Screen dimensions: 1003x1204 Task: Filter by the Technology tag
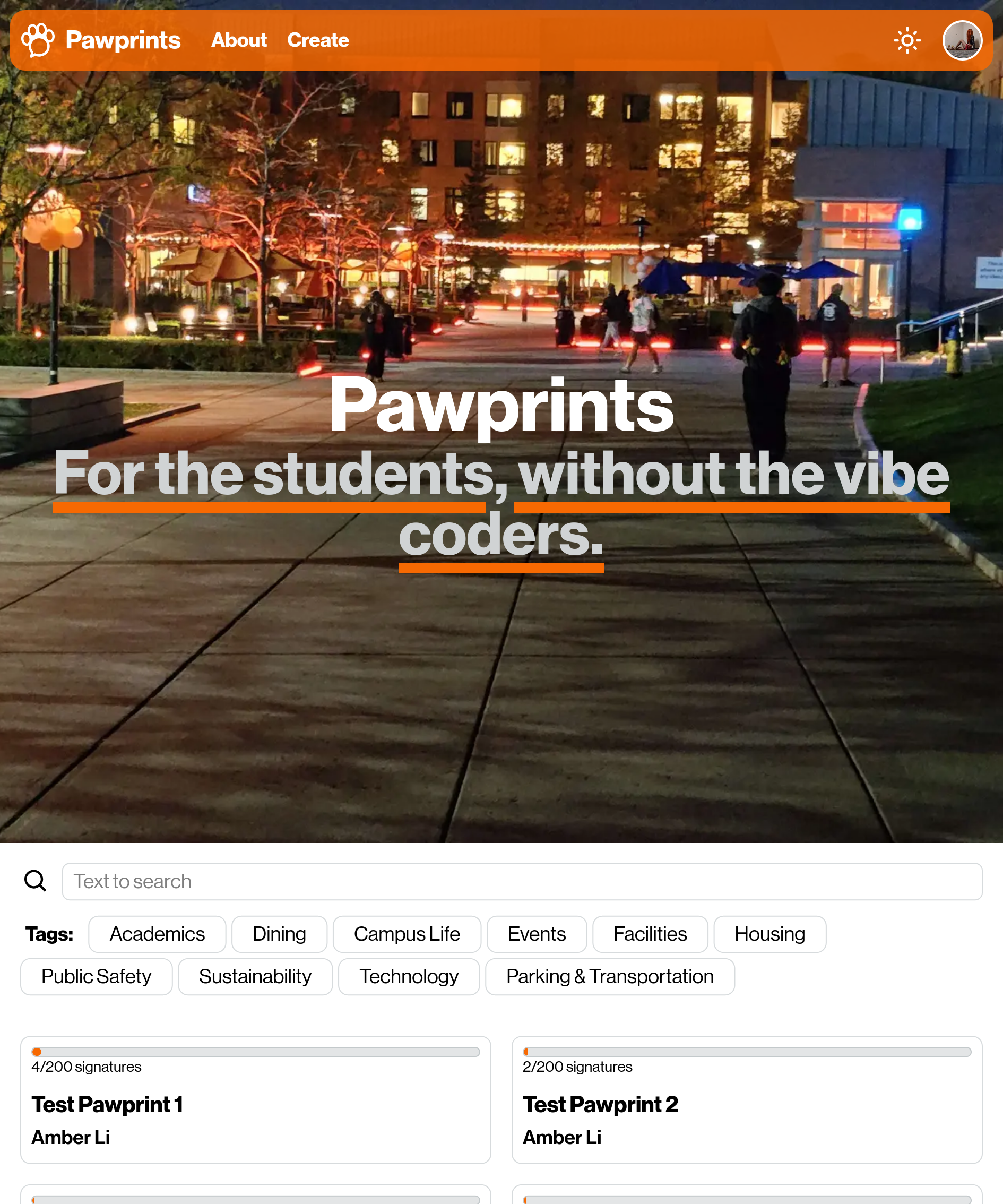(409, 976)
